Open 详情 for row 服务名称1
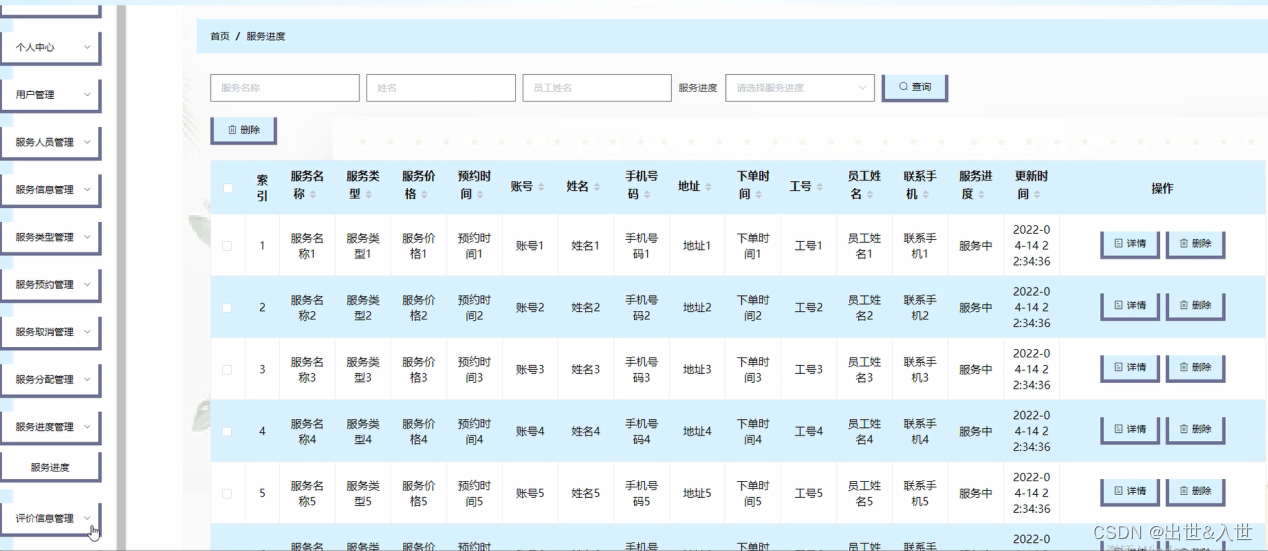 pyautogui.click(x=1130, y=244)
